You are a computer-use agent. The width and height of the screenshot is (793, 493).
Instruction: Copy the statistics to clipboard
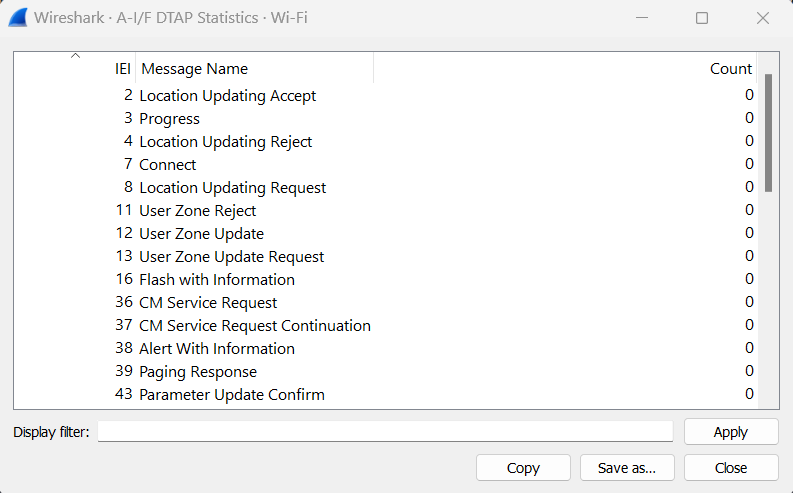(x=523, y=468)
